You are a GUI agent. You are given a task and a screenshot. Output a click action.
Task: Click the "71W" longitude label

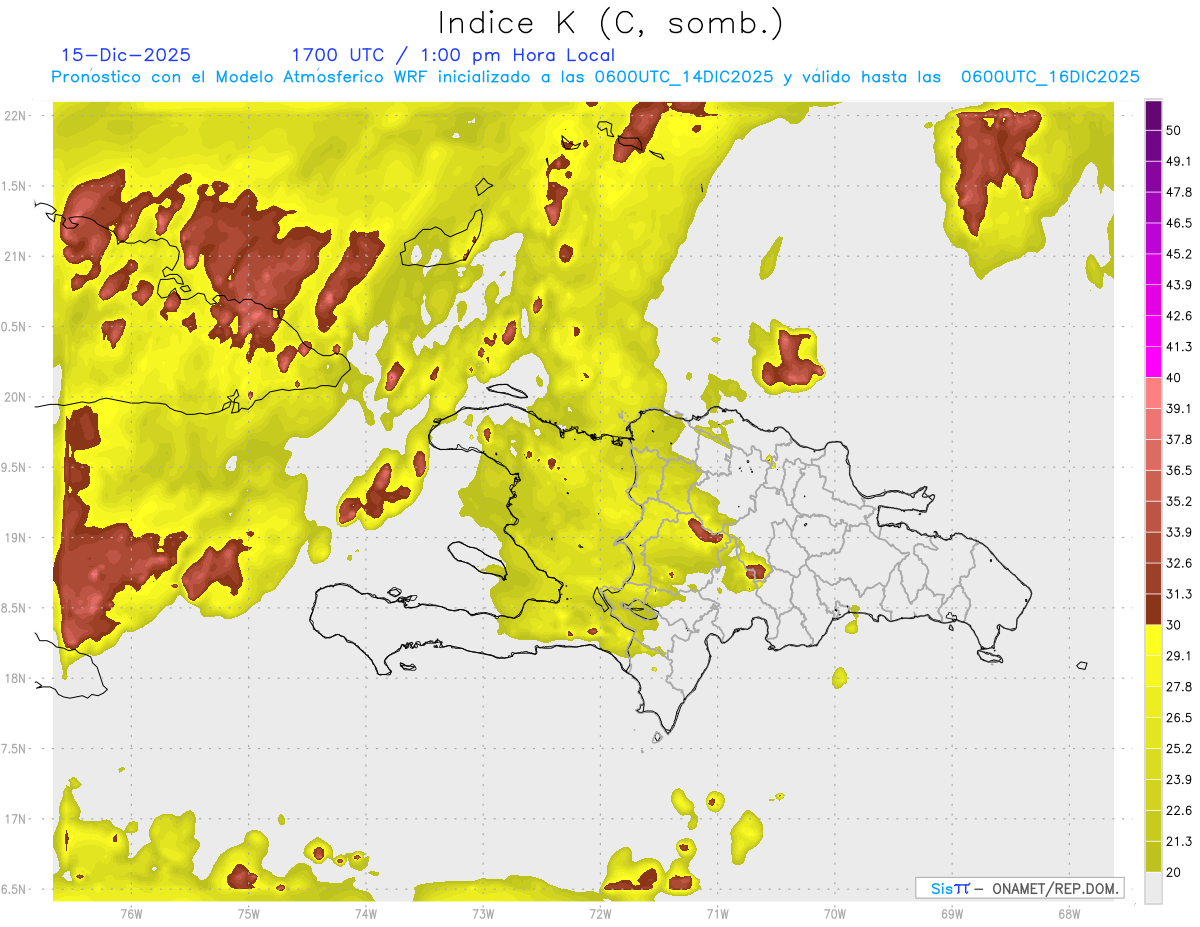pyautogui.click(x=717, y=913)
